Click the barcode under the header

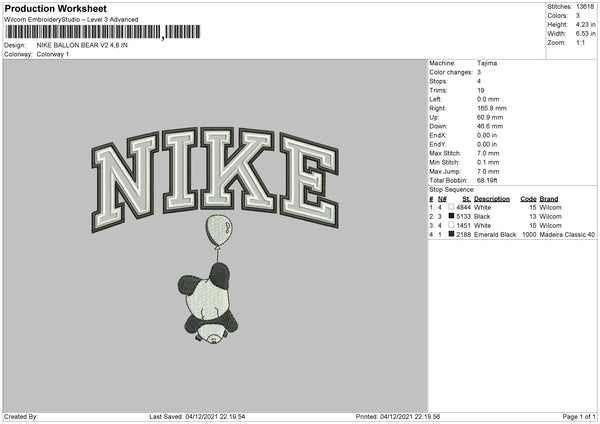coord(103,32)
